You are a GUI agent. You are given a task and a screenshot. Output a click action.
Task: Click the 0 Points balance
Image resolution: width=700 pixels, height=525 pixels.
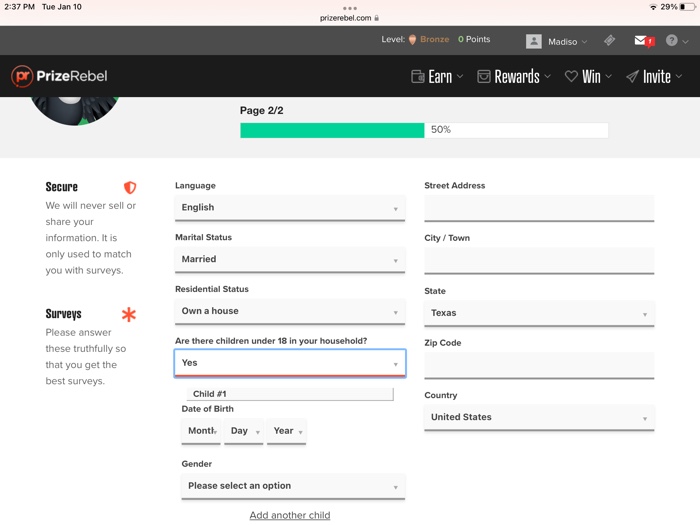tap(474, 39)
